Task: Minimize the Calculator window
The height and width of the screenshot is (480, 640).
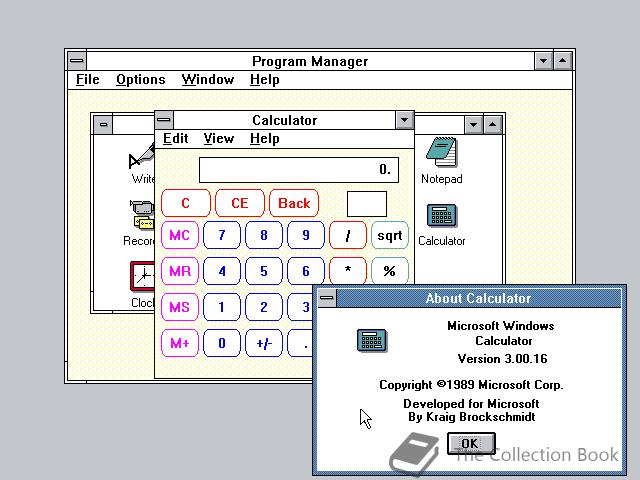Action: point(404,120)
